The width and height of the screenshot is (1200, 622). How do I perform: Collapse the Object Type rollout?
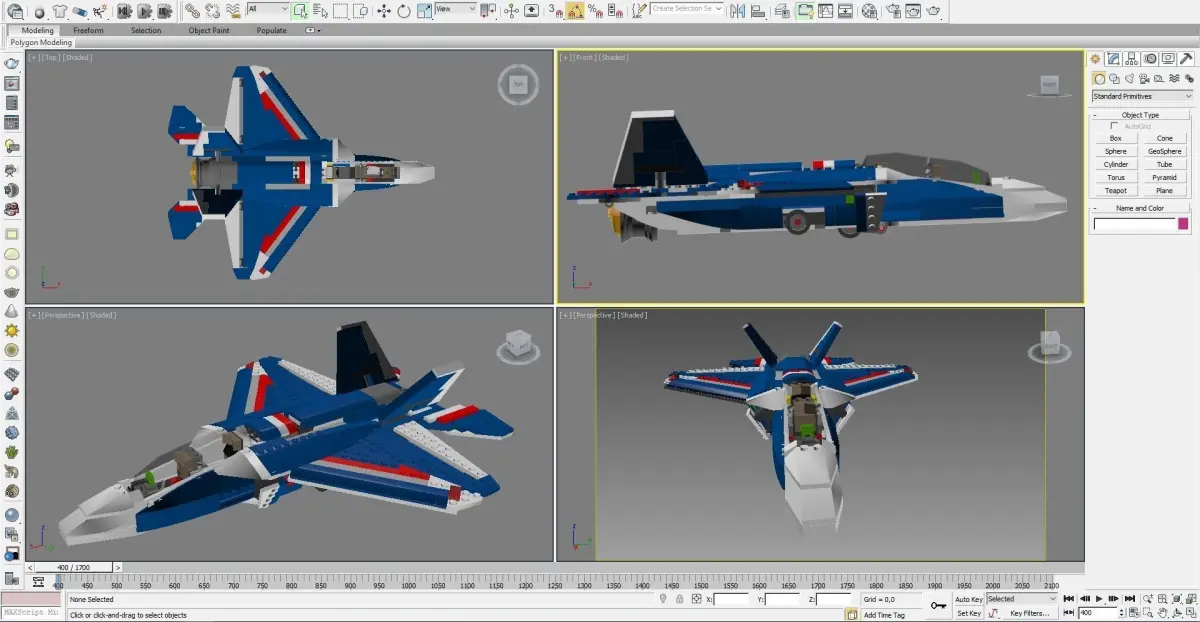[x=1140, y=115]
